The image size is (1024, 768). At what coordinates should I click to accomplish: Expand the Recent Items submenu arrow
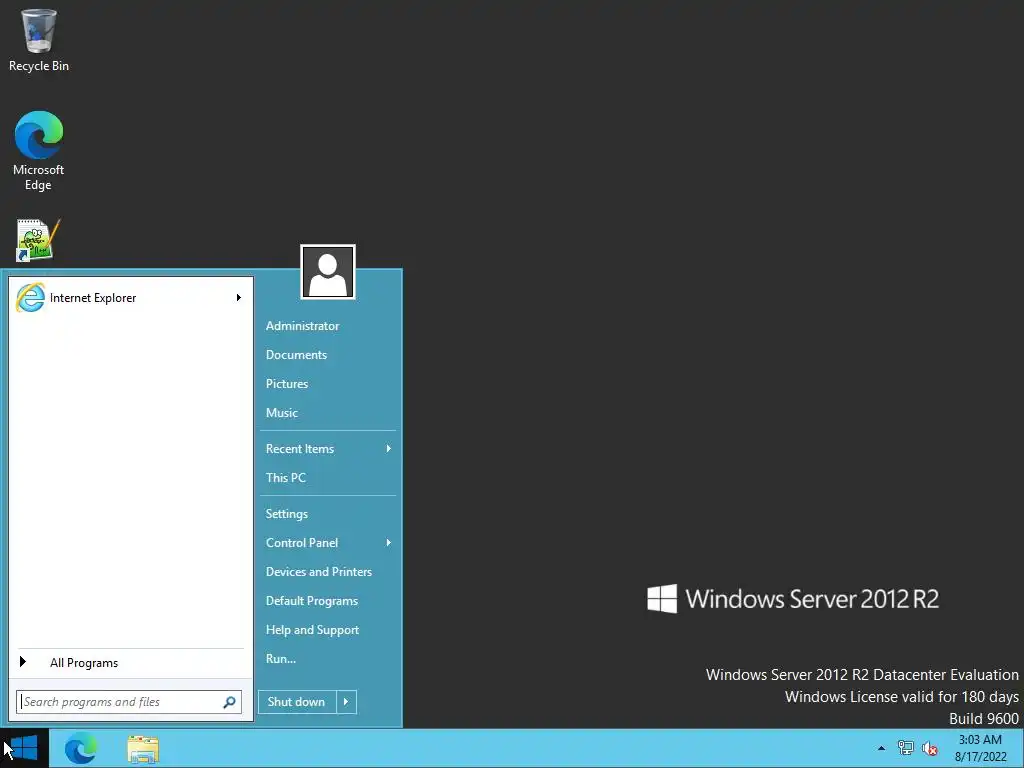click(x=389, y=449)
